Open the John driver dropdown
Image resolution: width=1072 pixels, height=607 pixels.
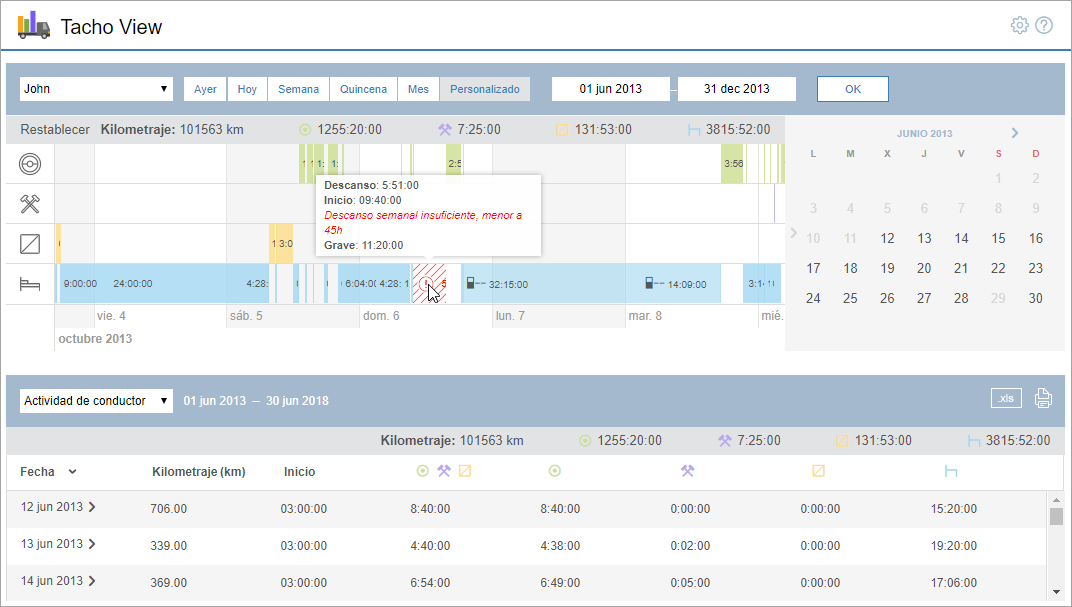tap(96, 89)
